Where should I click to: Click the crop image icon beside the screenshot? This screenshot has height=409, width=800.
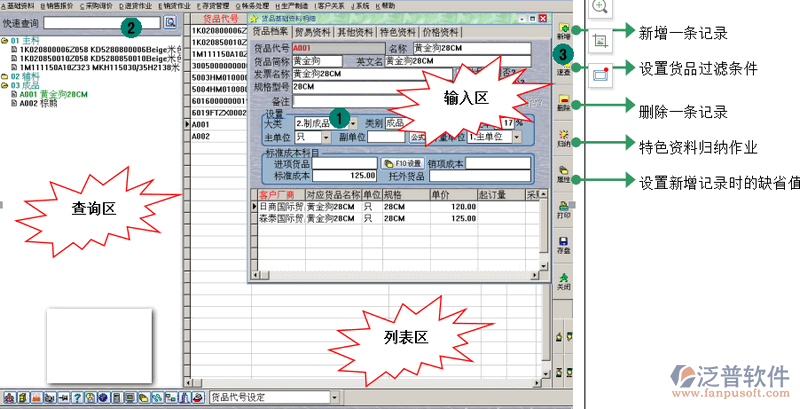tap(600, 41)
